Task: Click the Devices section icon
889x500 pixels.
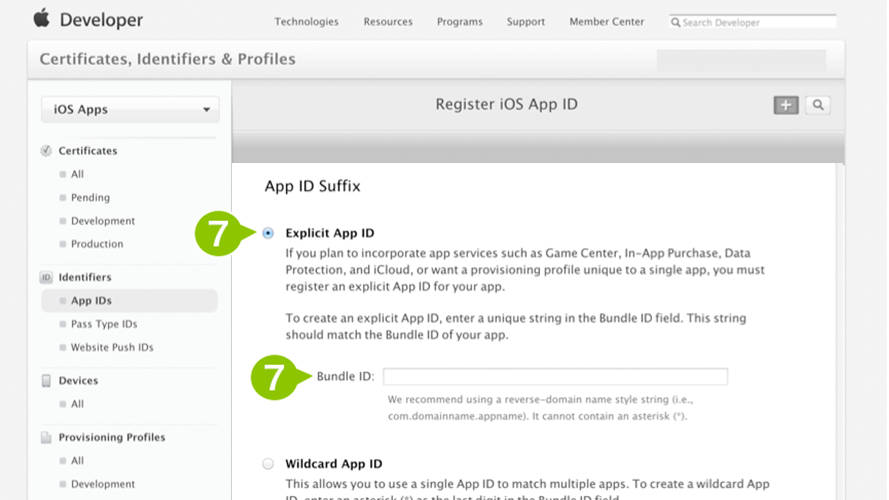Action: 46,380
